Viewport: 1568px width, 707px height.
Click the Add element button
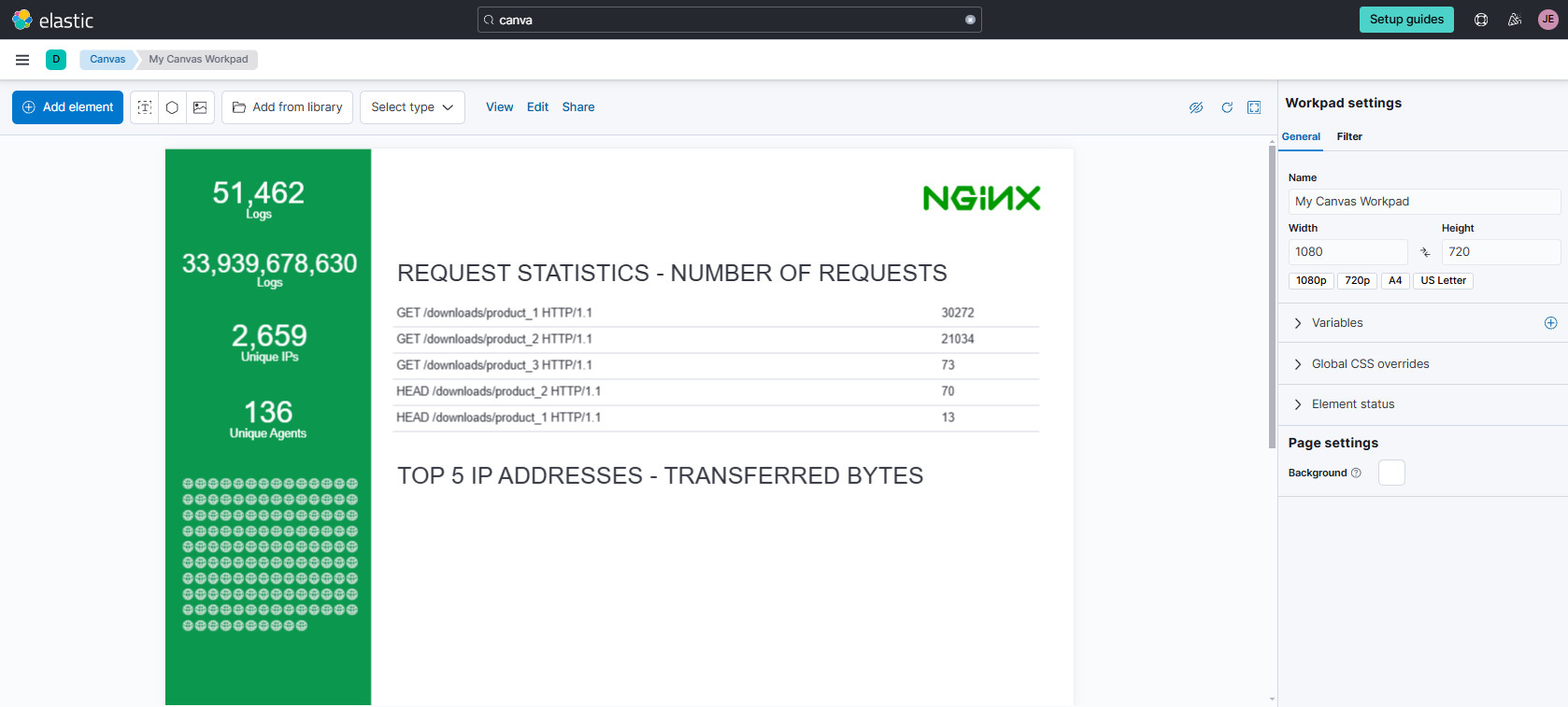click(67, 107)
